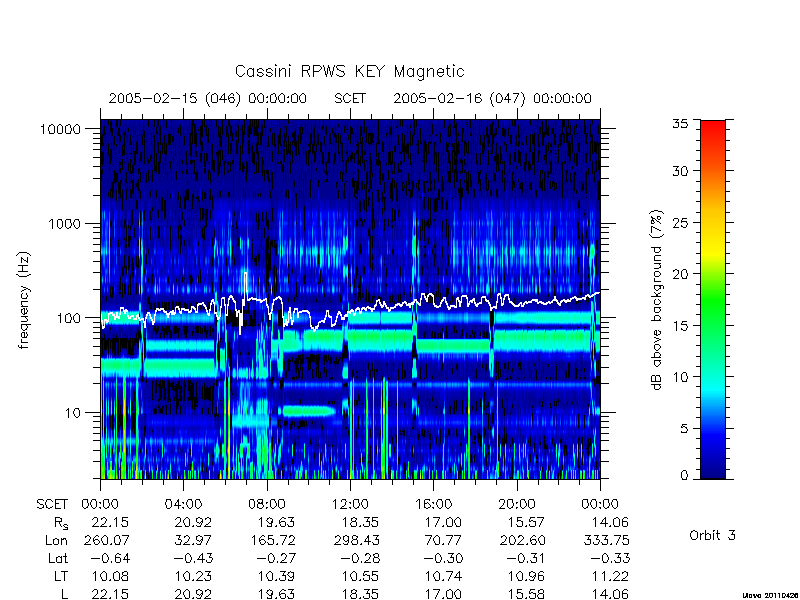The image size is (800, 600).
Task: Click the 30 colorbar tick value
Action: click(680, 171)
